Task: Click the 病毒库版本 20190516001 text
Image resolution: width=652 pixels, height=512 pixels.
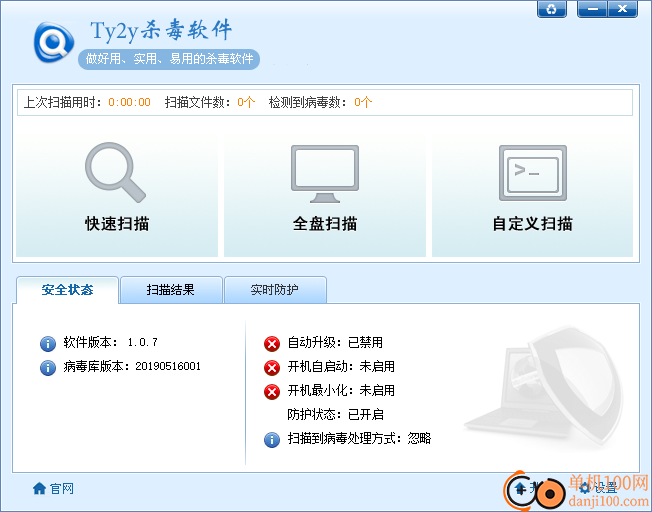Action: pos(132,366)
